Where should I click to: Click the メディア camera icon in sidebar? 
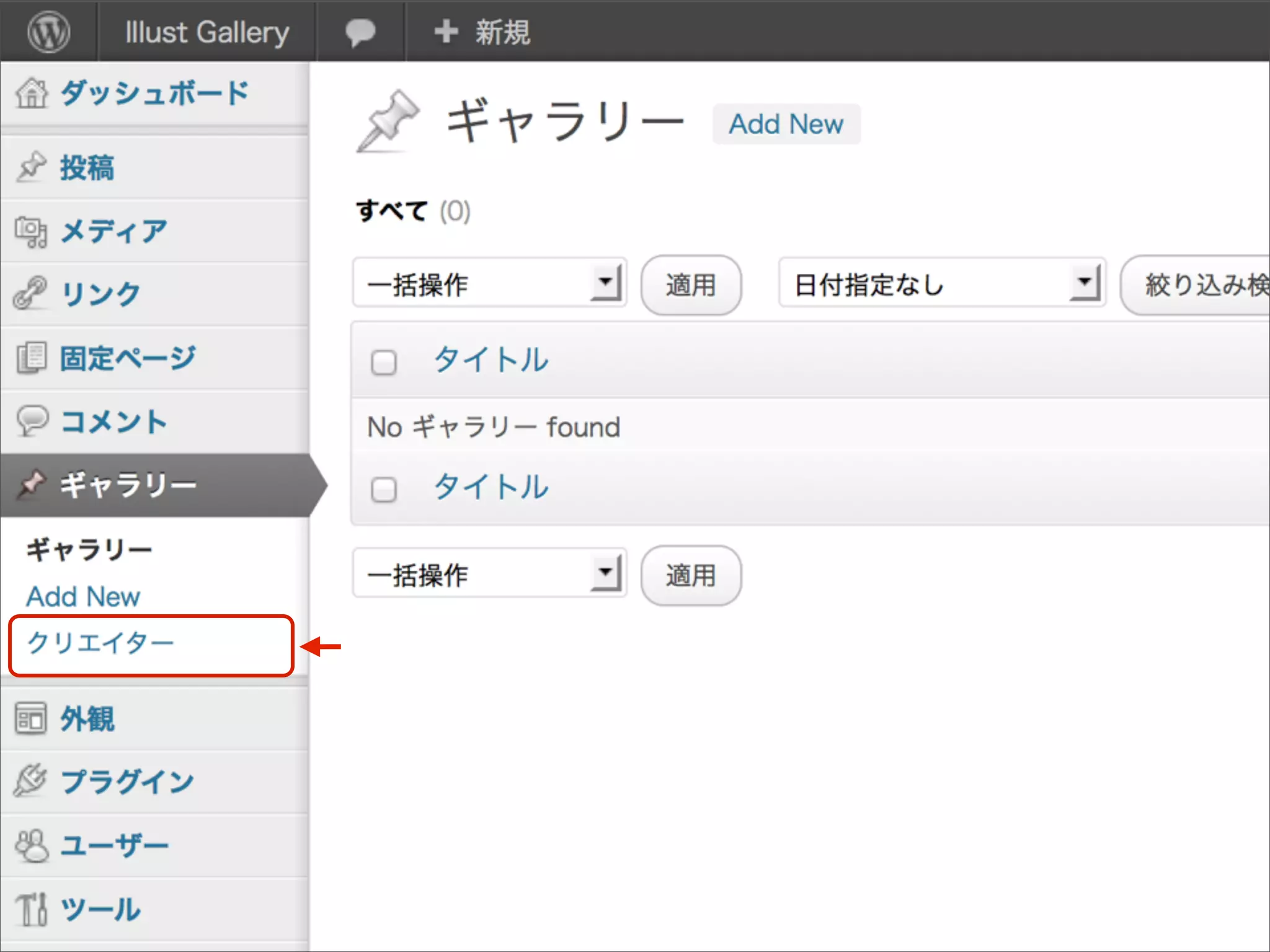coord(30,232)
